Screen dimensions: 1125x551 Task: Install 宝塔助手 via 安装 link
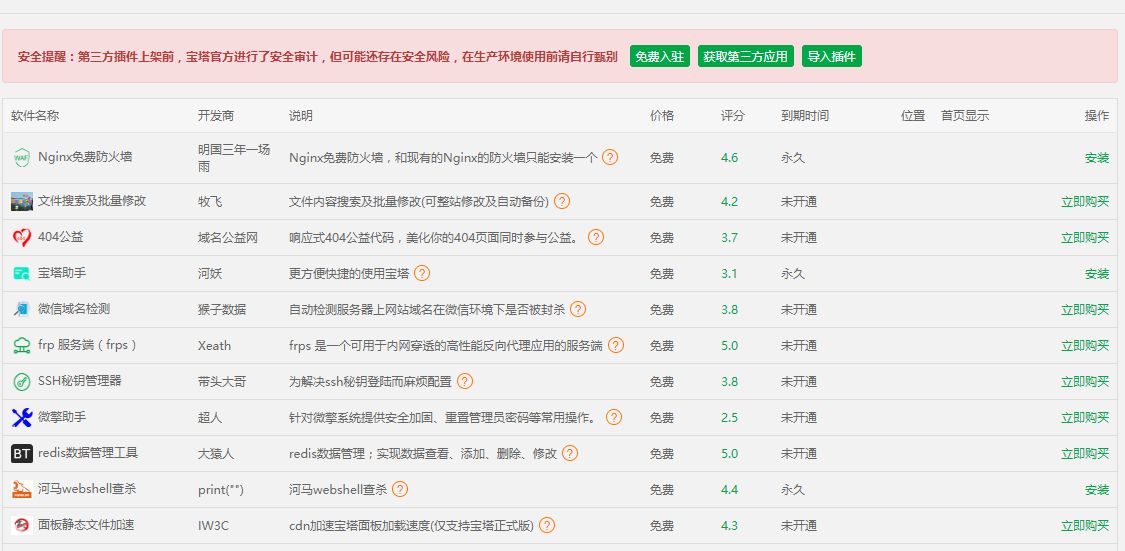[x=1097, y=273]
